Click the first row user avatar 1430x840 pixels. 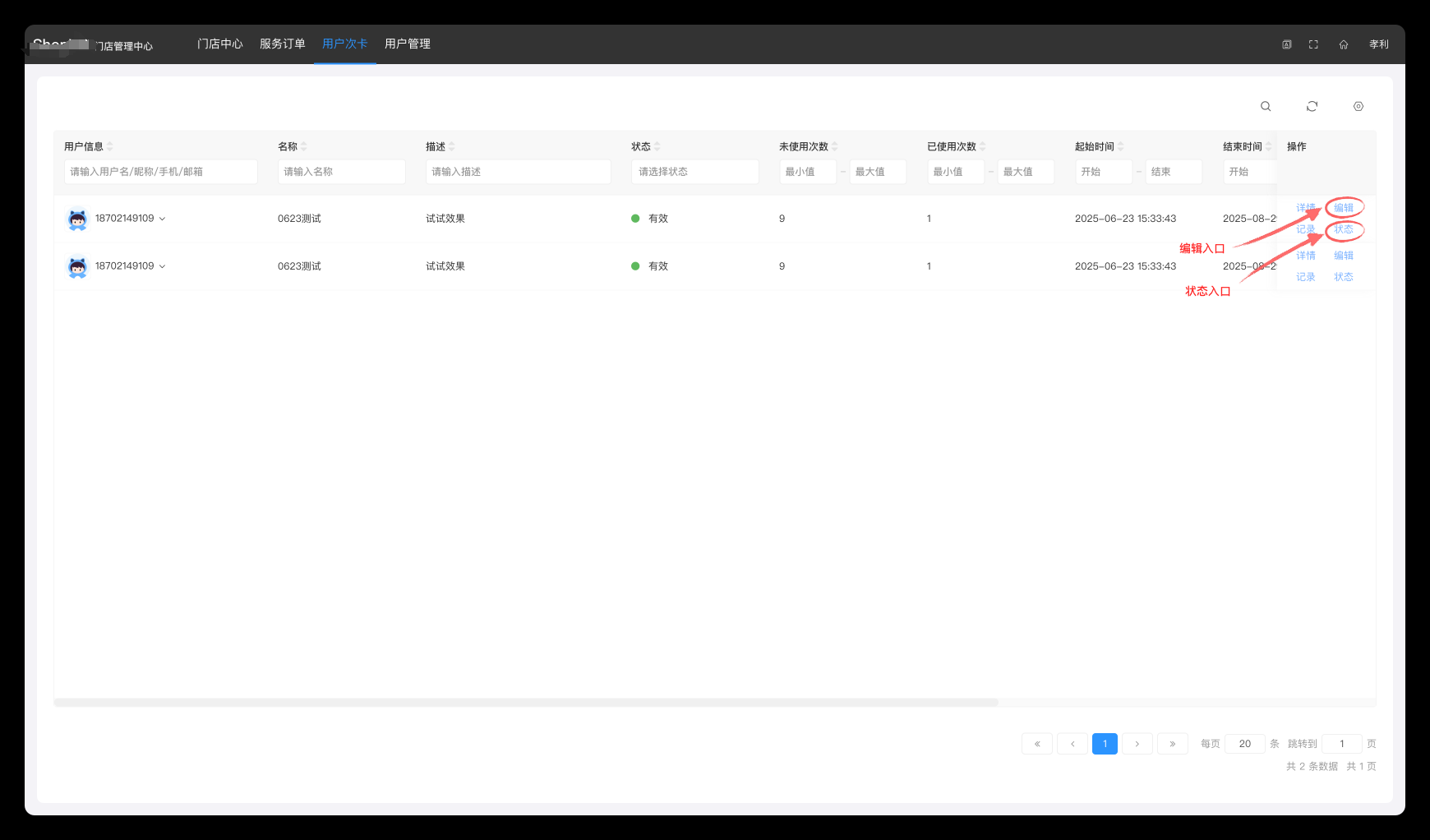77,219
